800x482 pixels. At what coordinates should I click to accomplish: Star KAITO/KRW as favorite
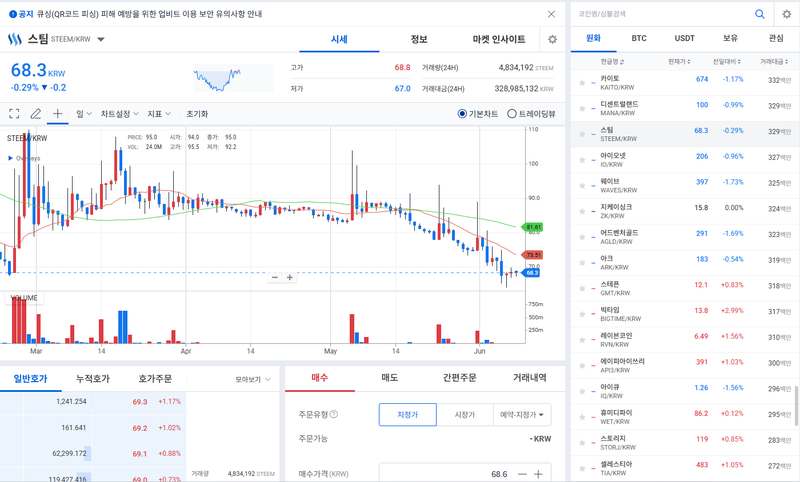click(x=582, y=83)
